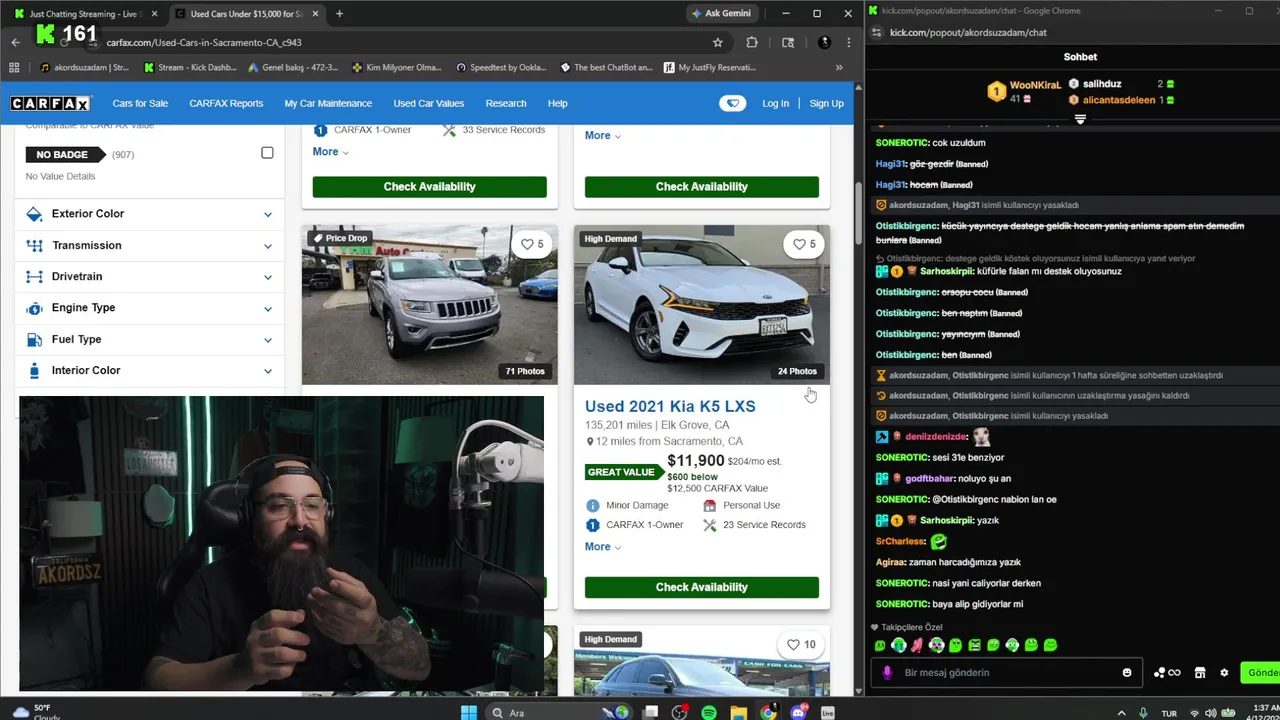Open Spotify from the taskbar

click(709, 713)
